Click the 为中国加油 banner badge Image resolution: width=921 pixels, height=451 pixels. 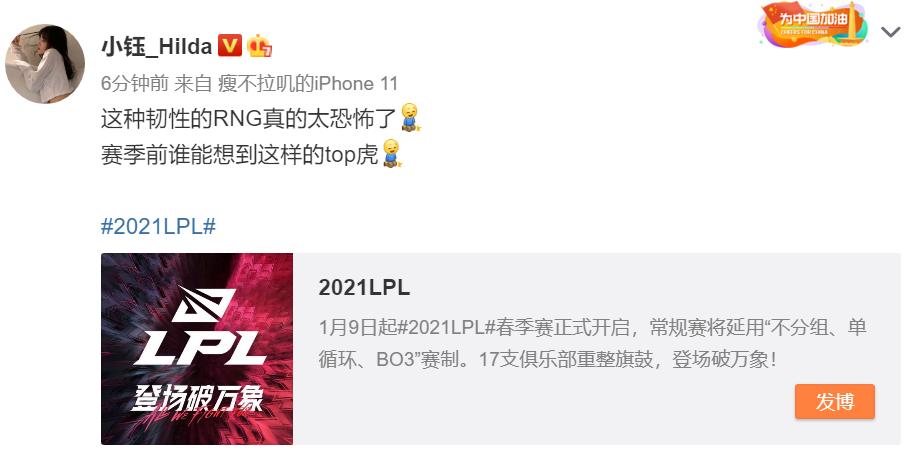(813, 24)
